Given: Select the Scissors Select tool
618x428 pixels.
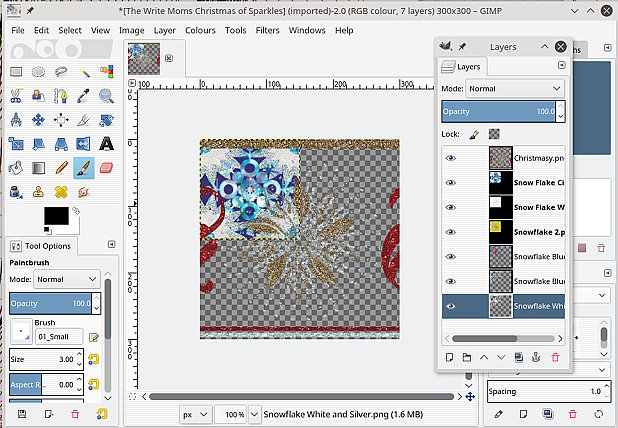Looking at the screenshot, I should [16, 96].
